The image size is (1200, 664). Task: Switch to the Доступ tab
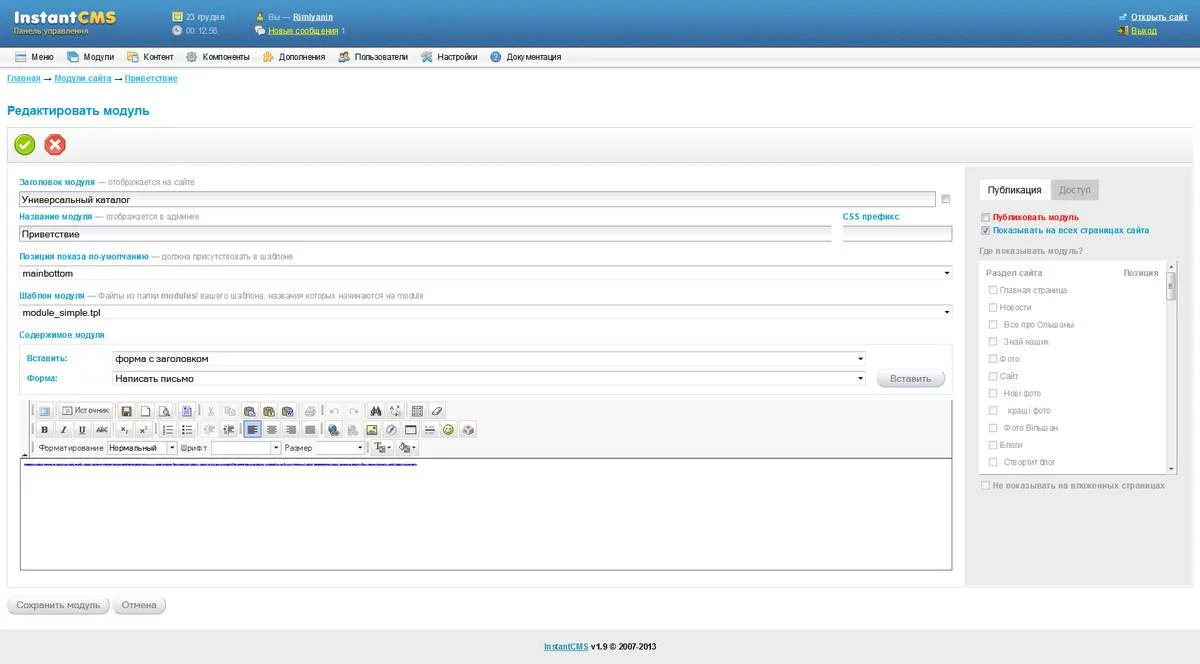coord(1075,189)
